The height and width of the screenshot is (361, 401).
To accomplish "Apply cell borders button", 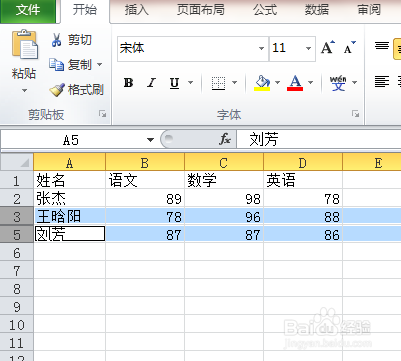I will (x=218, y=83).
